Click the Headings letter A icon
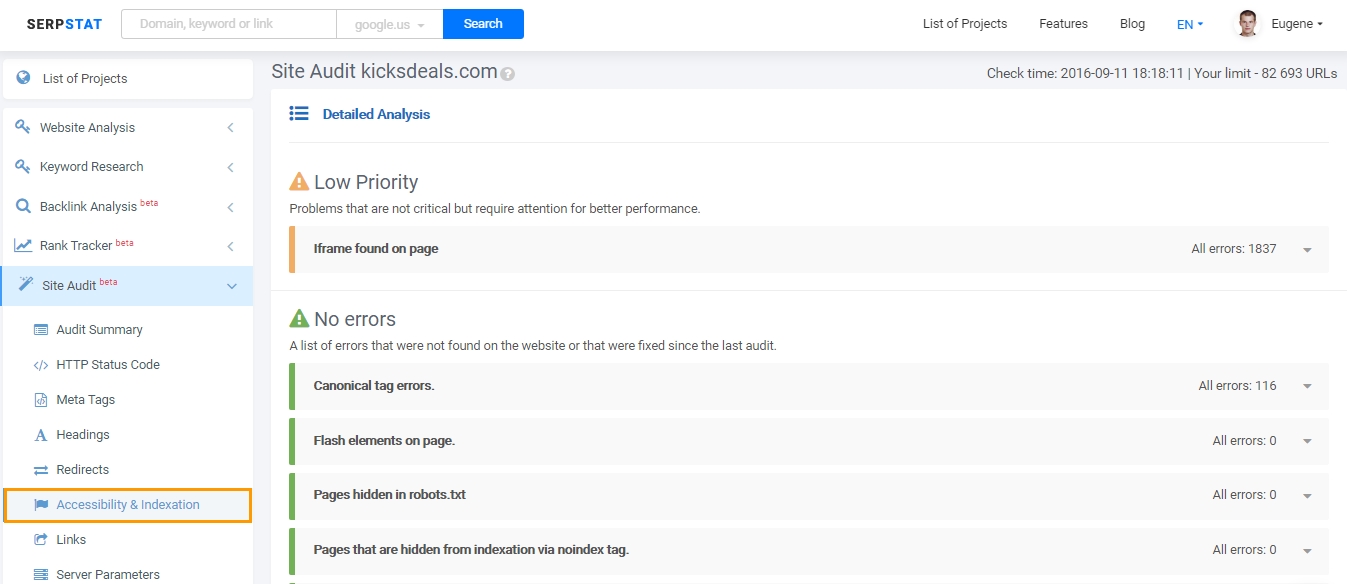The height and width of the screenshot is (584, 1347). 41,435
